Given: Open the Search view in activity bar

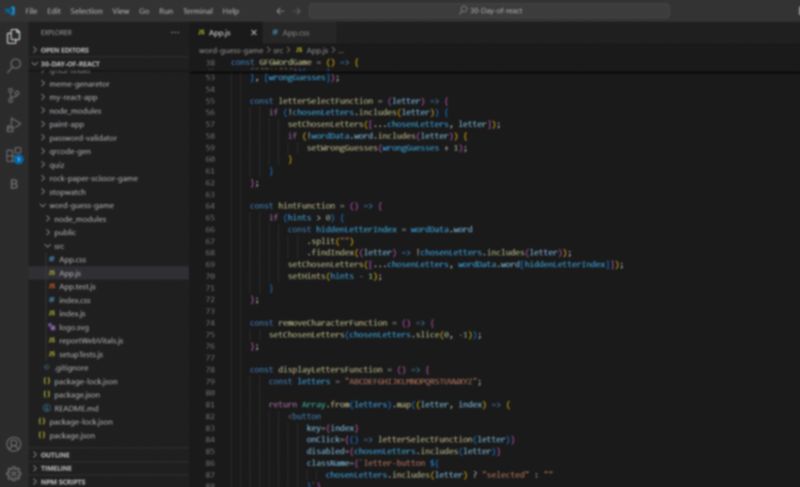Looking at the screenshot, I should [14, 66].
